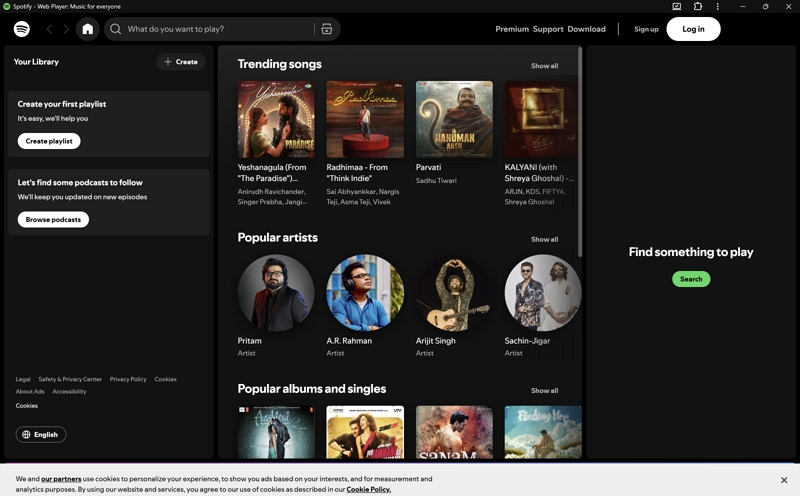Click the Log in button

[693, 29]
